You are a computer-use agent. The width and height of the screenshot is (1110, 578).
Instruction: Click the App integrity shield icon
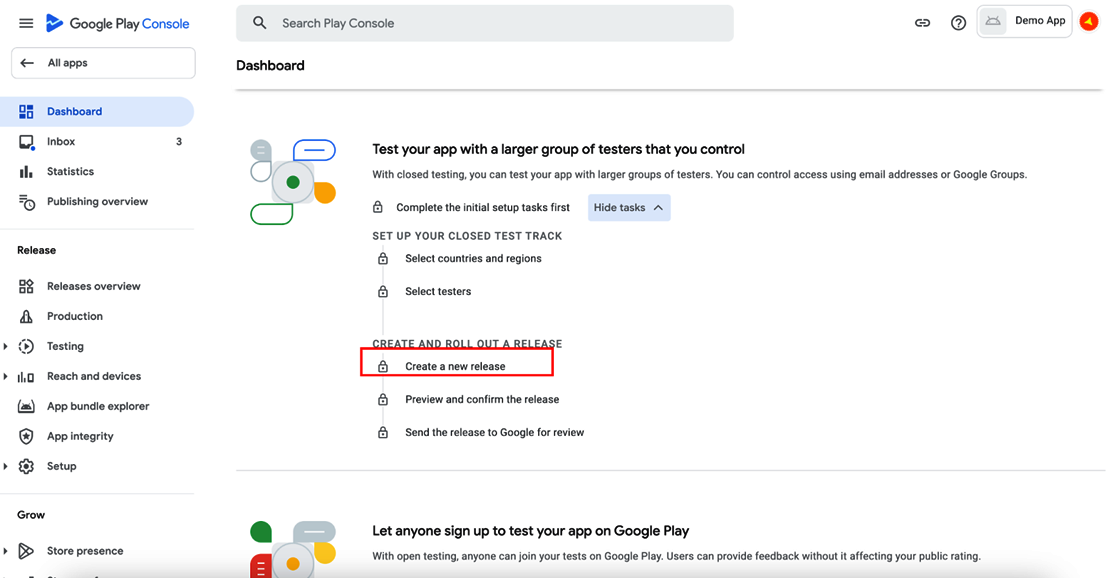[x=27, y=437]
